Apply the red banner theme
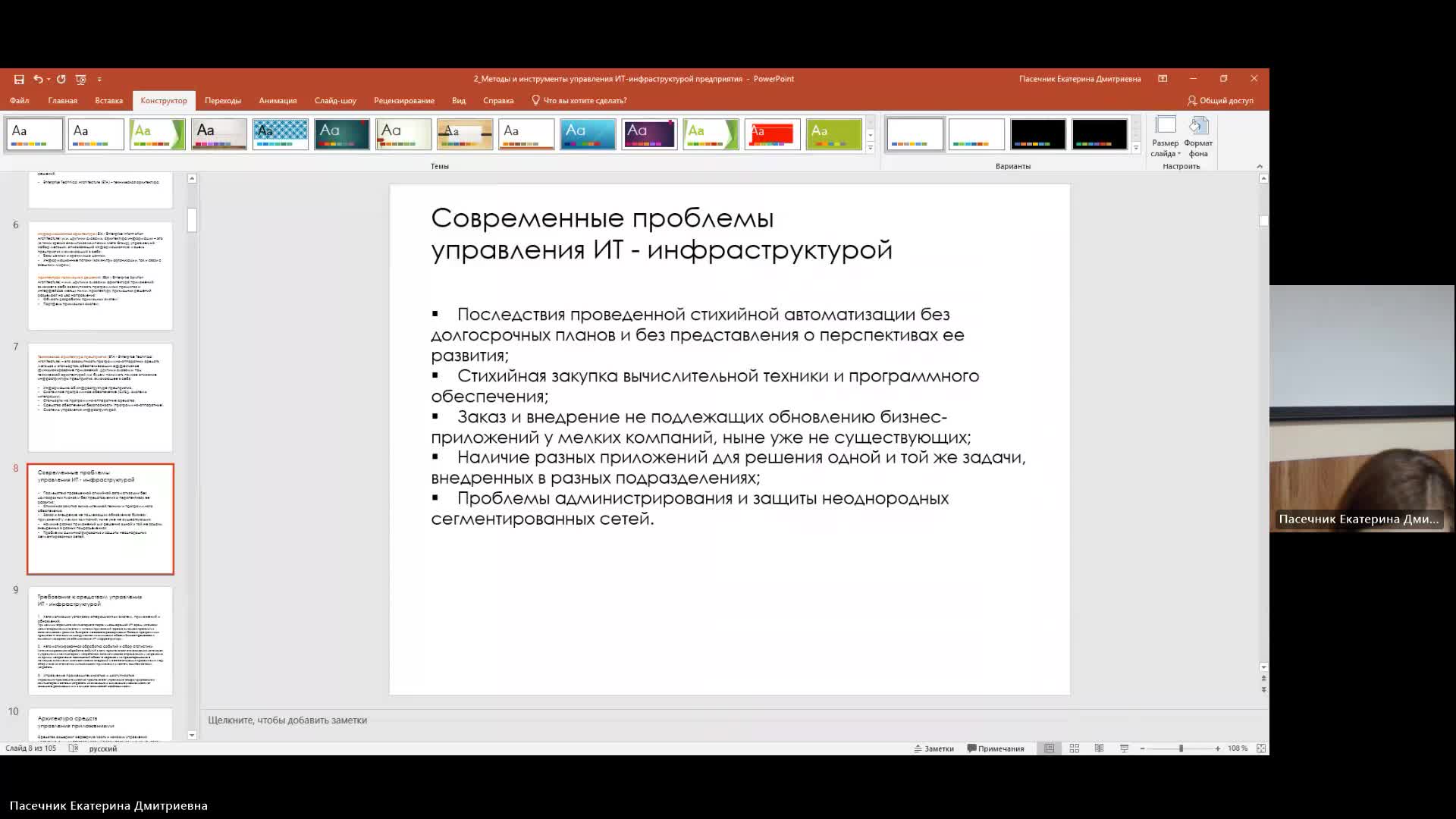Image resolution: width=1456 pixels, height=819 pixels. 772,134
